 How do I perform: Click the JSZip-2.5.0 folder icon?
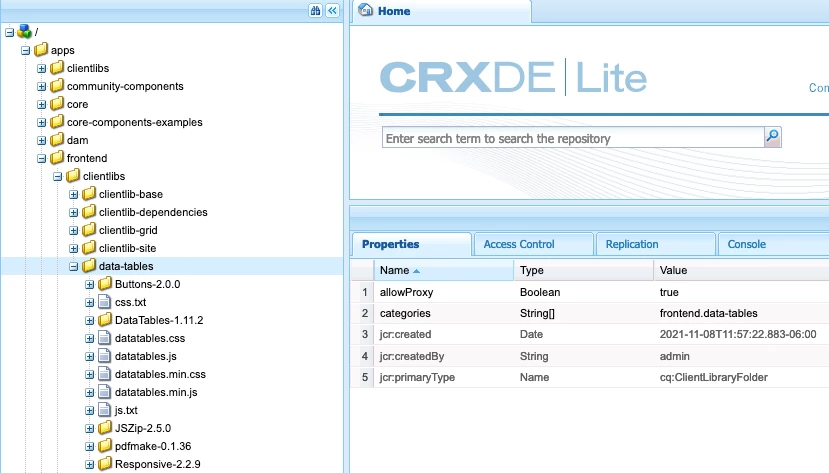click(x=105, y=428)
